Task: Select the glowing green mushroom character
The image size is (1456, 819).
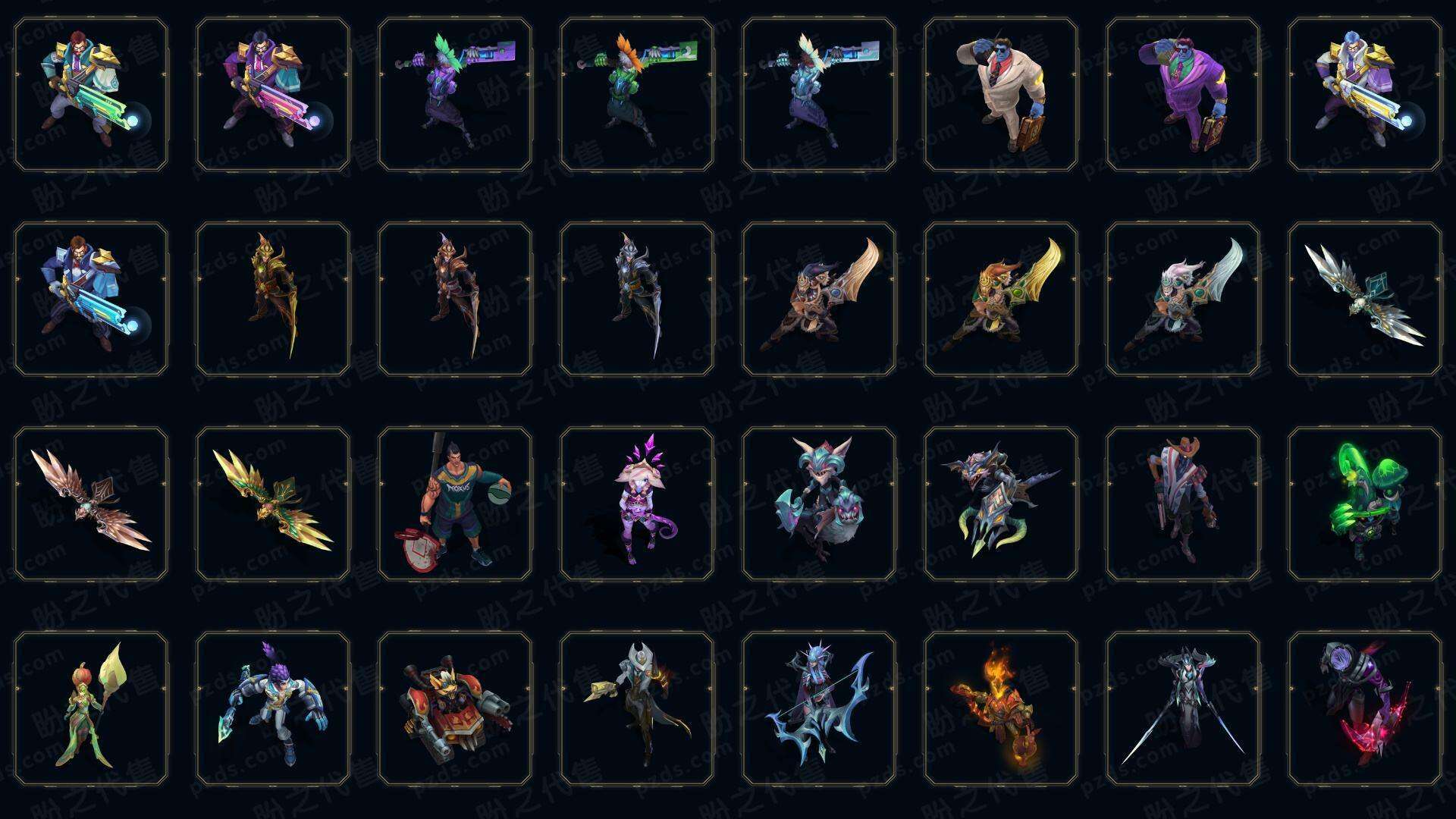Action: tap(1365, 504)
